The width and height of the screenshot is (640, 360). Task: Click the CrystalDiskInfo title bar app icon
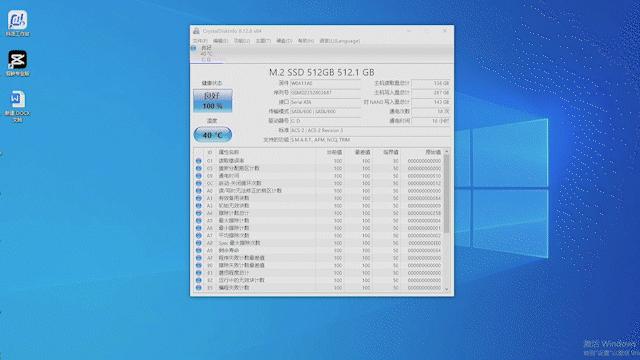(196, 31)
